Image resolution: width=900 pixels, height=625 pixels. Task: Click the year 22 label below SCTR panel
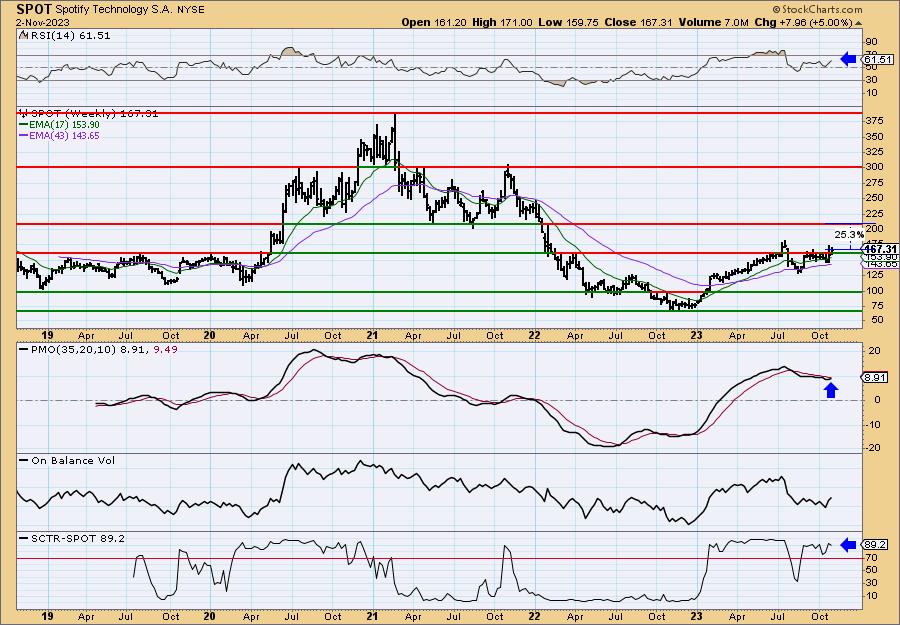point(534,616)
